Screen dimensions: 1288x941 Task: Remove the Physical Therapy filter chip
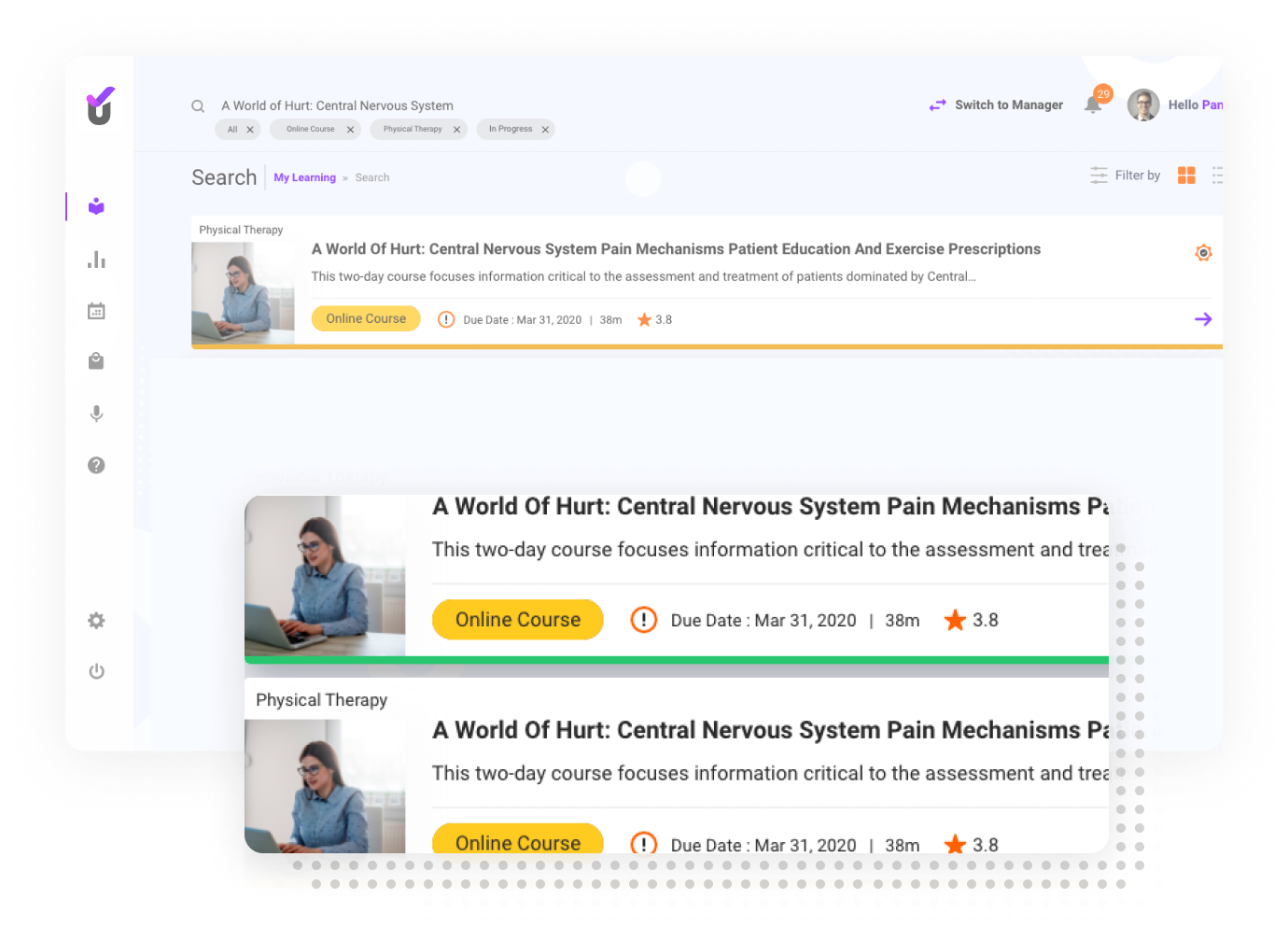tap(456, 130)
